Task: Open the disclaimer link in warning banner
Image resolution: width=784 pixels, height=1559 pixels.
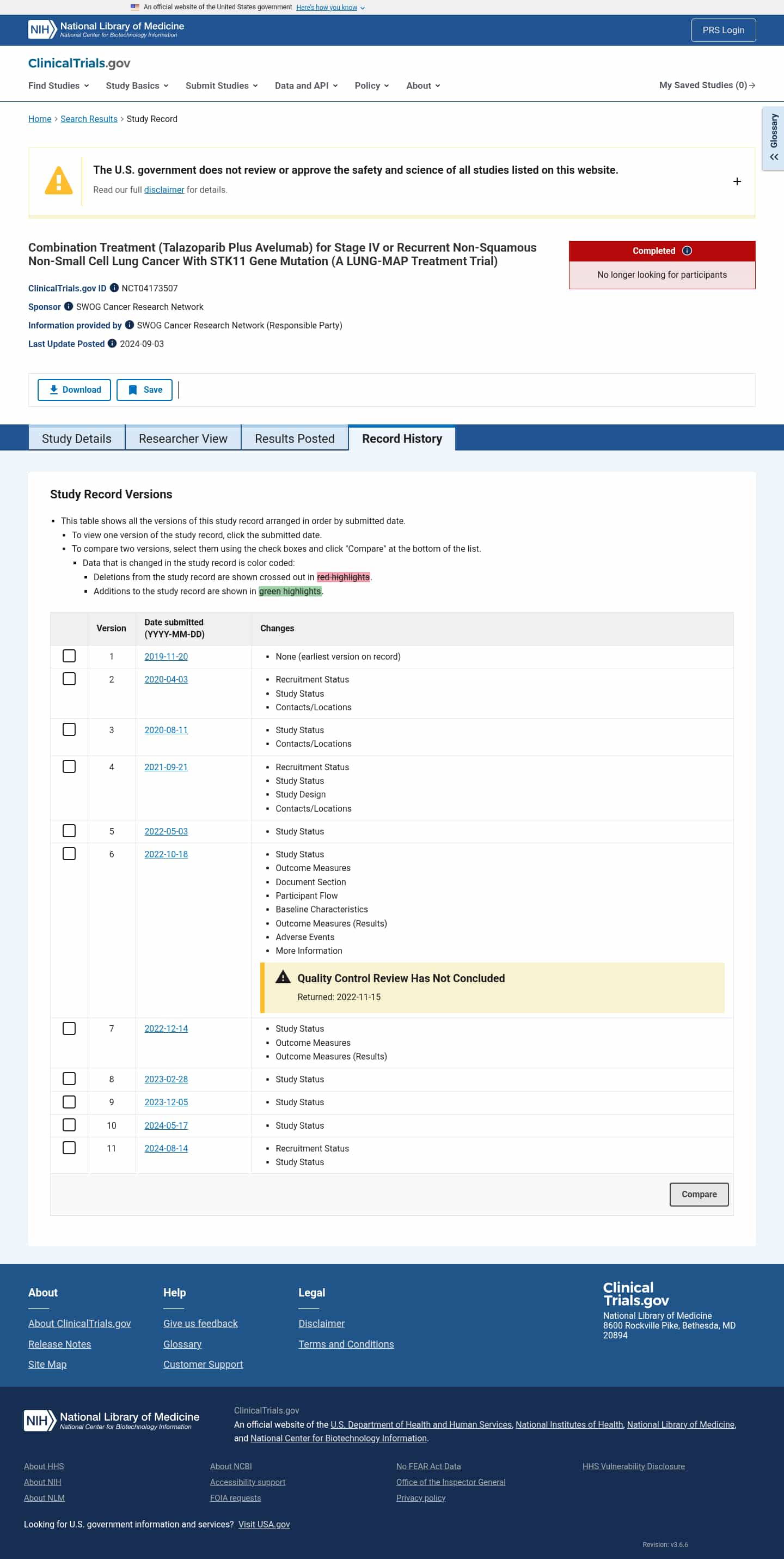Action: [x=164, y=190]
